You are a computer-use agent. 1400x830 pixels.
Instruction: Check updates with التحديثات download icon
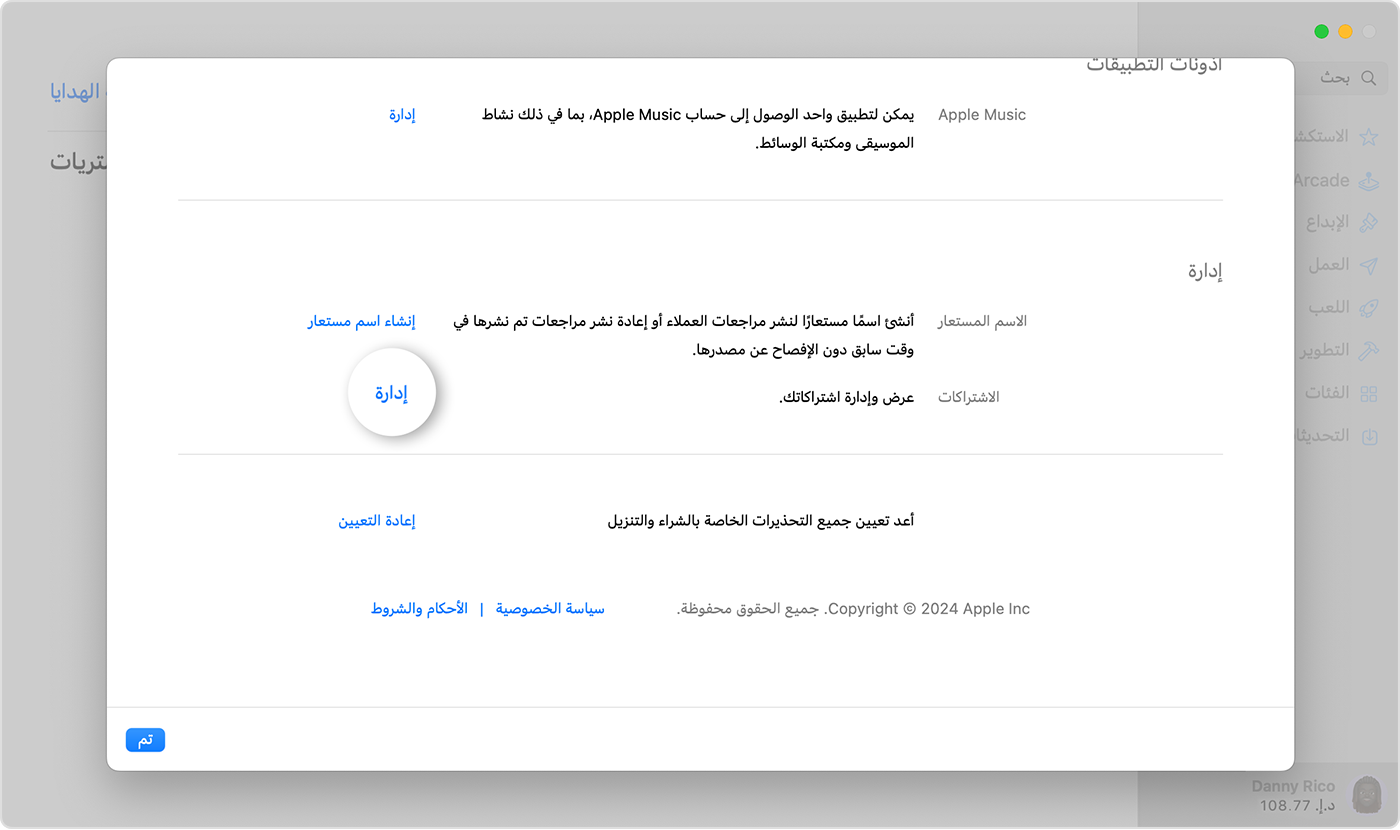(1369, 434)
